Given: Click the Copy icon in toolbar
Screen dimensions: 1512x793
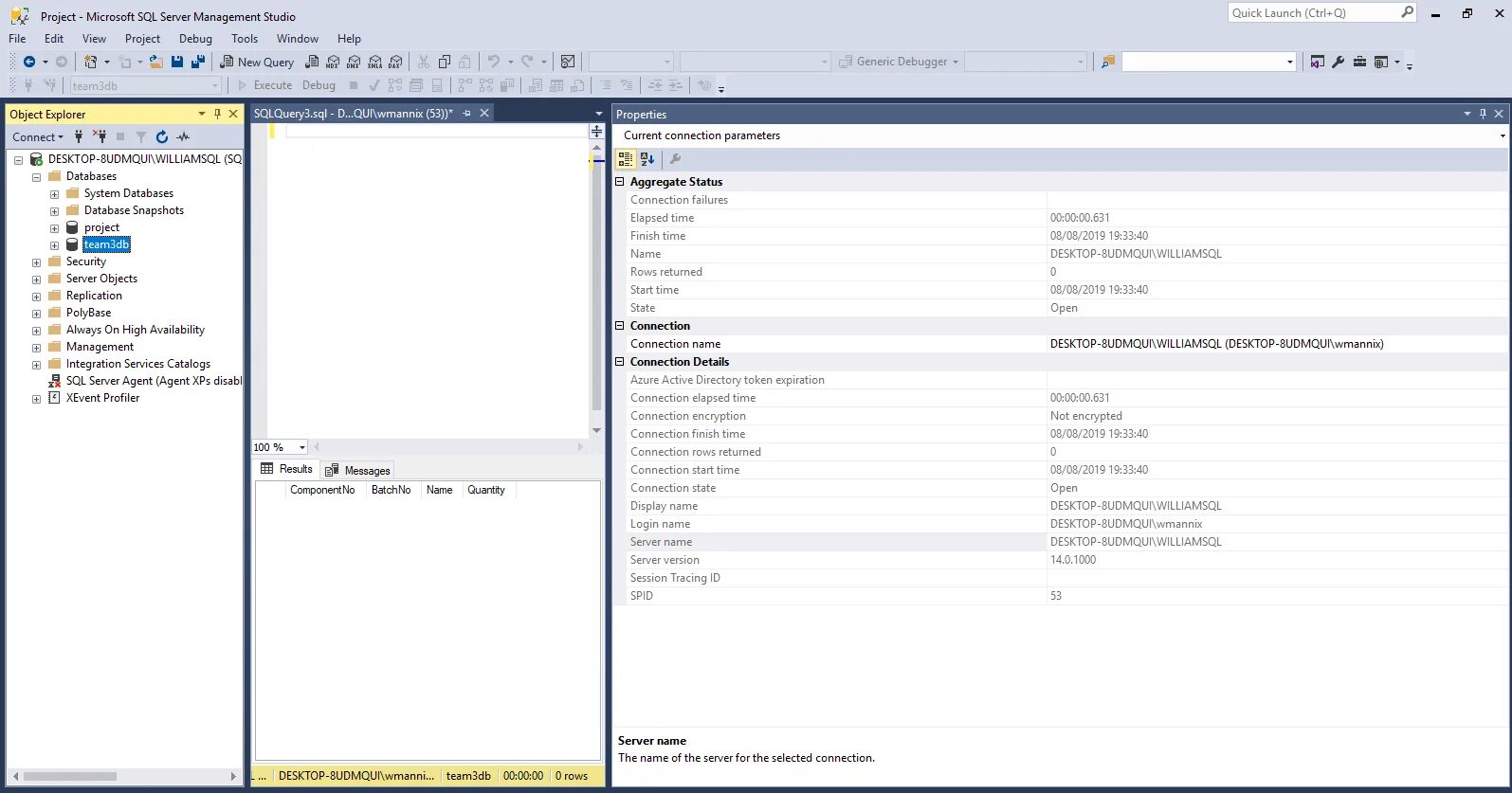Looking at the screenshot, I should click(445, 62).
